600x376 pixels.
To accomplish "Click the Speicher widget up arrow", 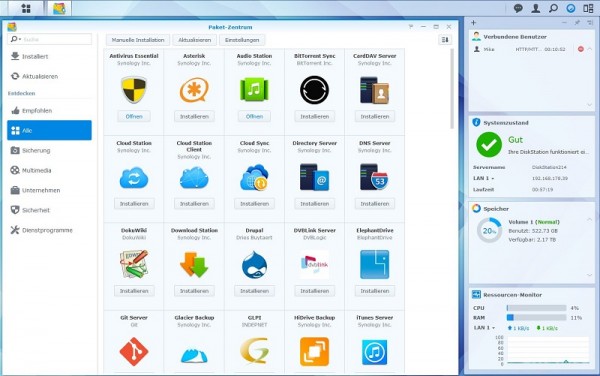I will (590, 219).
